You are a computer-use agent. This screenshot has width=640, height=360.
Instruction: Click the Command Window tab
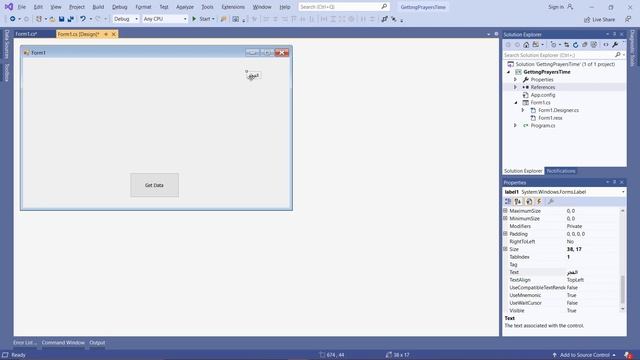(x=63, y=343)
